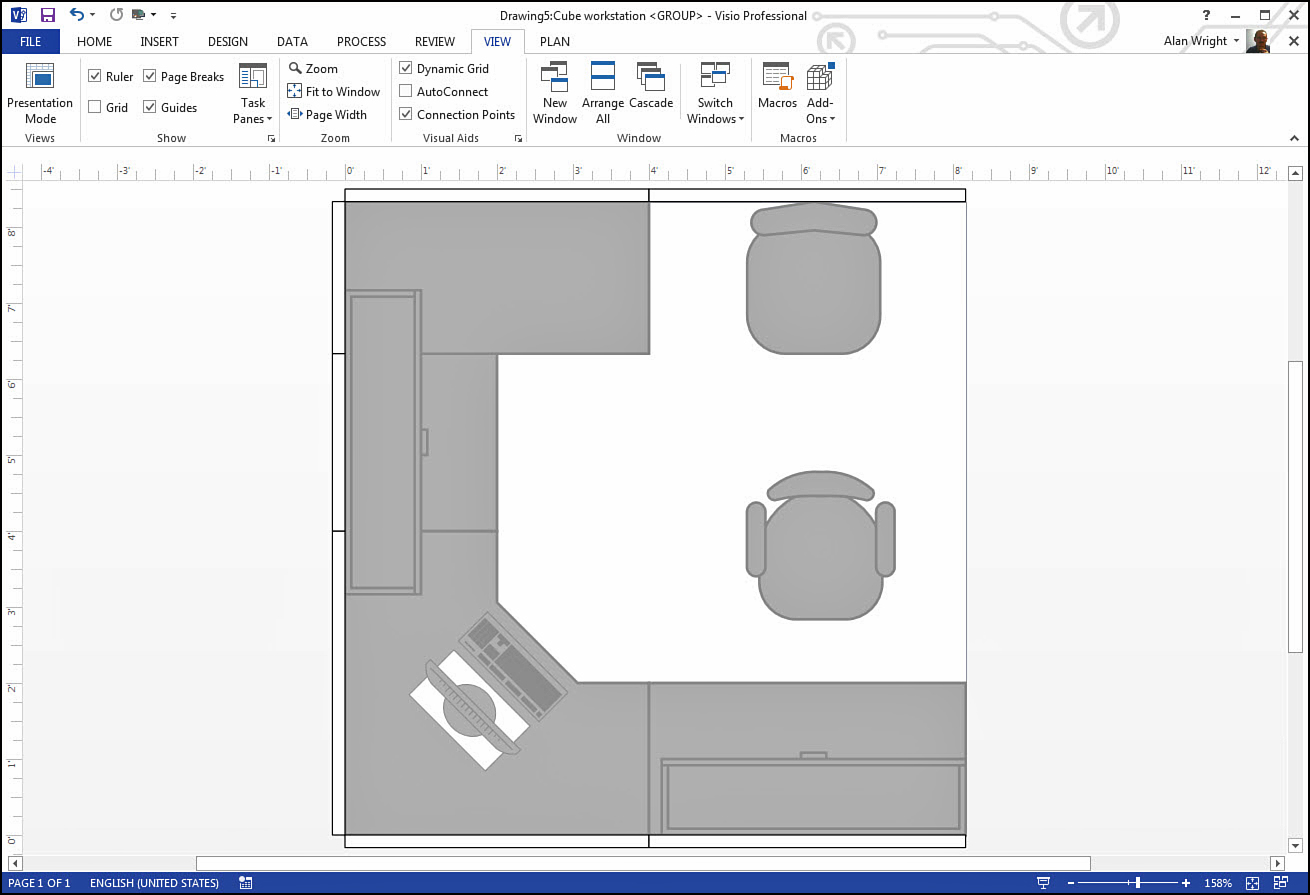This screenshot has height=895, width=1310.
Task: Select the PROCESS tab
Action: point(361,41)
